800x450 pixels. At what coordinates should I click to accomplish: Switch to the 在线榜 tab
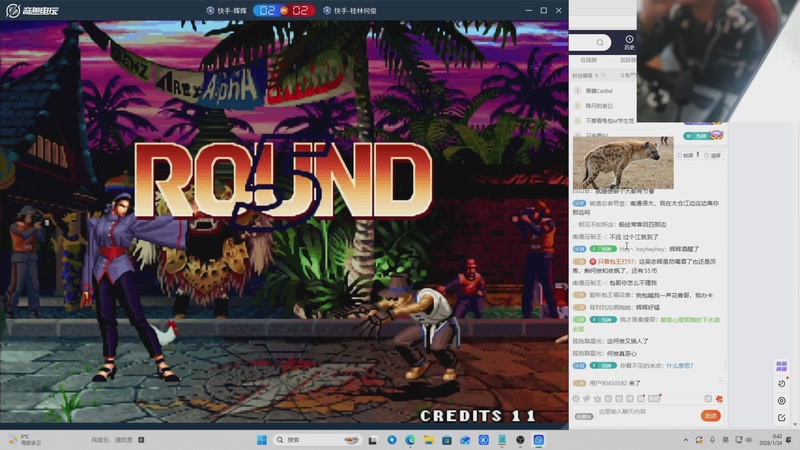(588, 60)
